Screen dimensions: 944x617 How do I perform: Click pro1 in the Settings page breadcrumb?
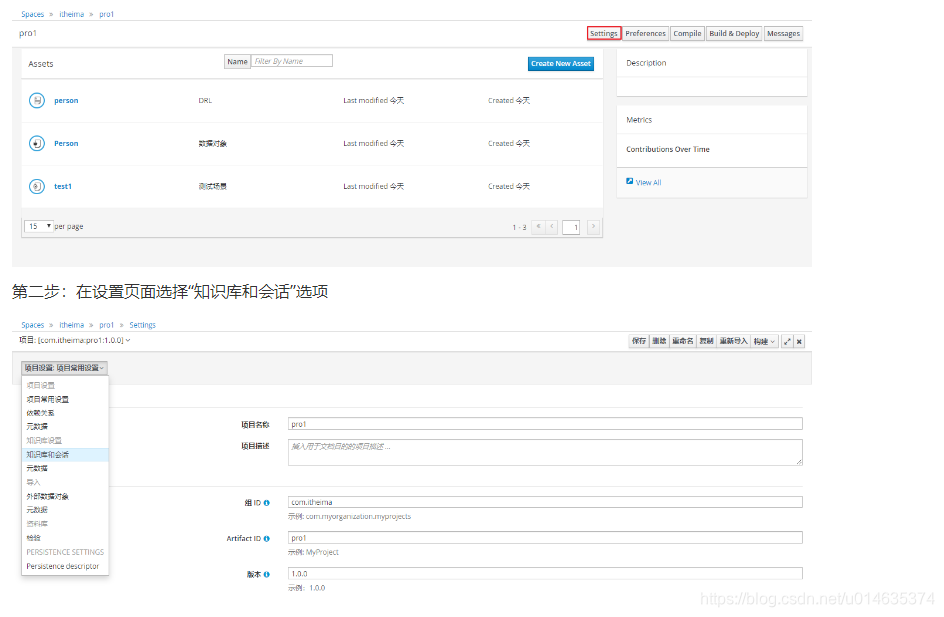tap(107, 325)
